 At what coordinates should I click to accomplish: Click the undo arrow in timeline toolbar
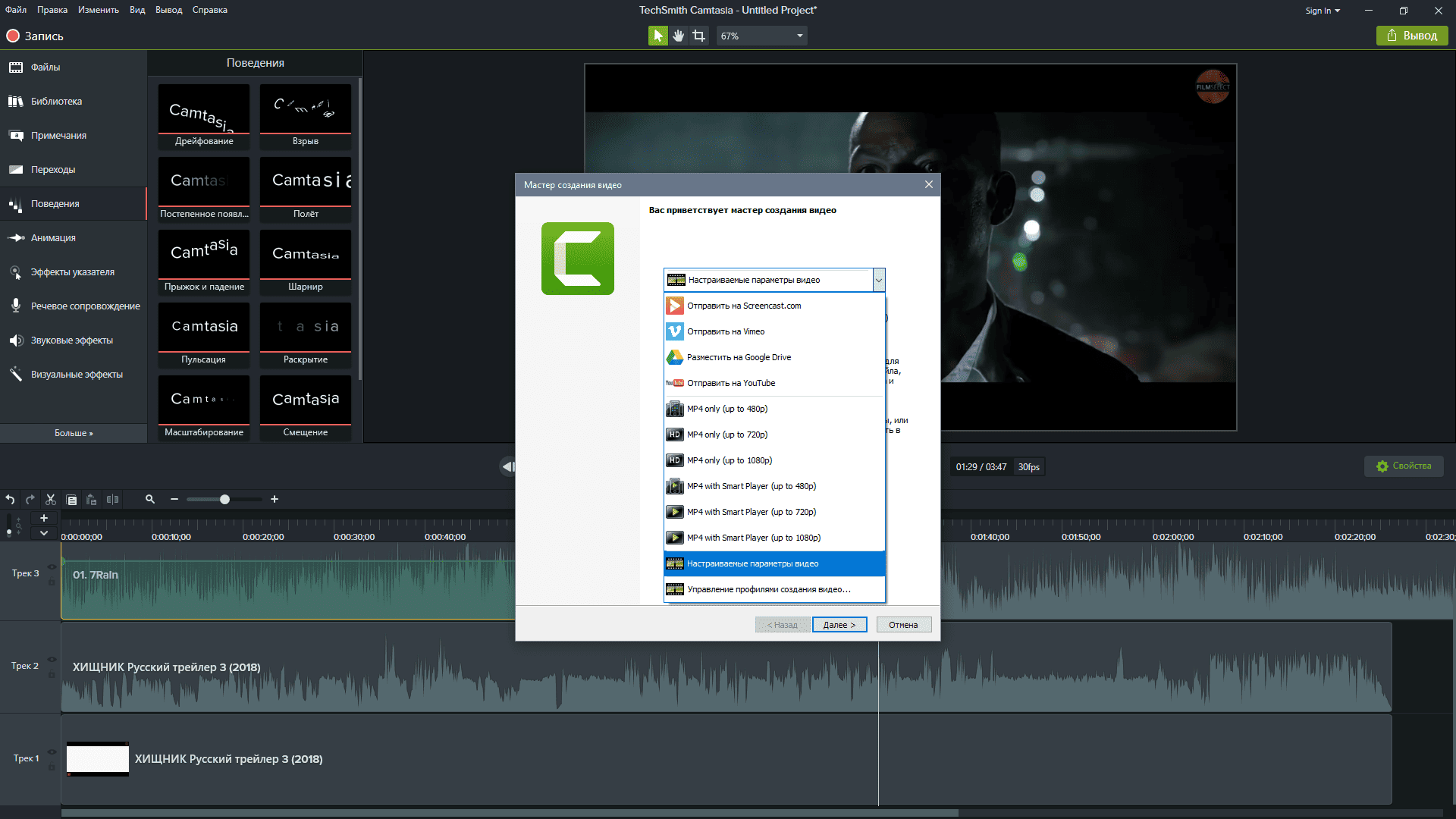click(x=10, y=500)
